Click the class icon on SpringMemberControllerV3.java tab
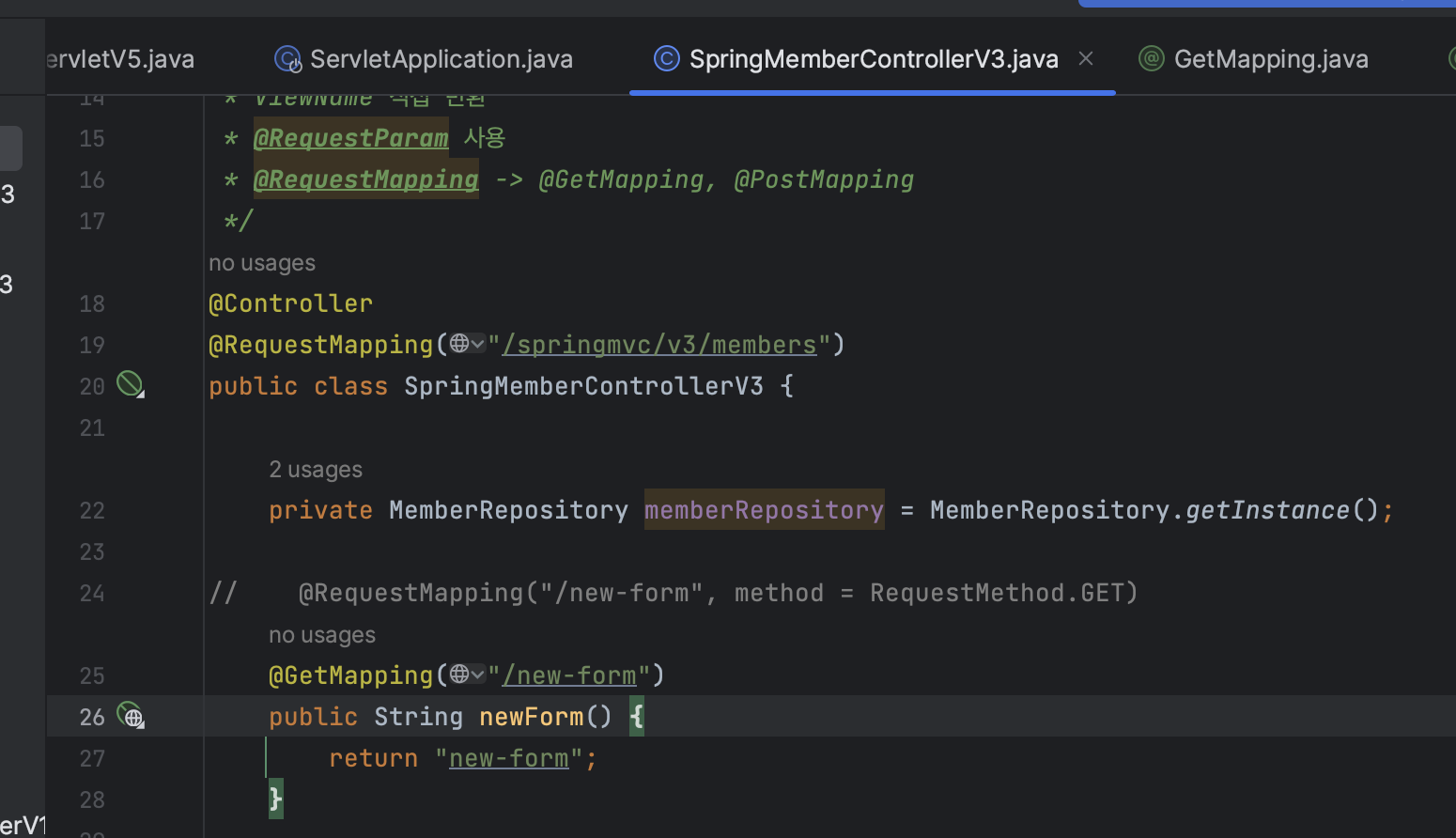The height and width of the screenshot is (838, 1456). tap(666, 59)
